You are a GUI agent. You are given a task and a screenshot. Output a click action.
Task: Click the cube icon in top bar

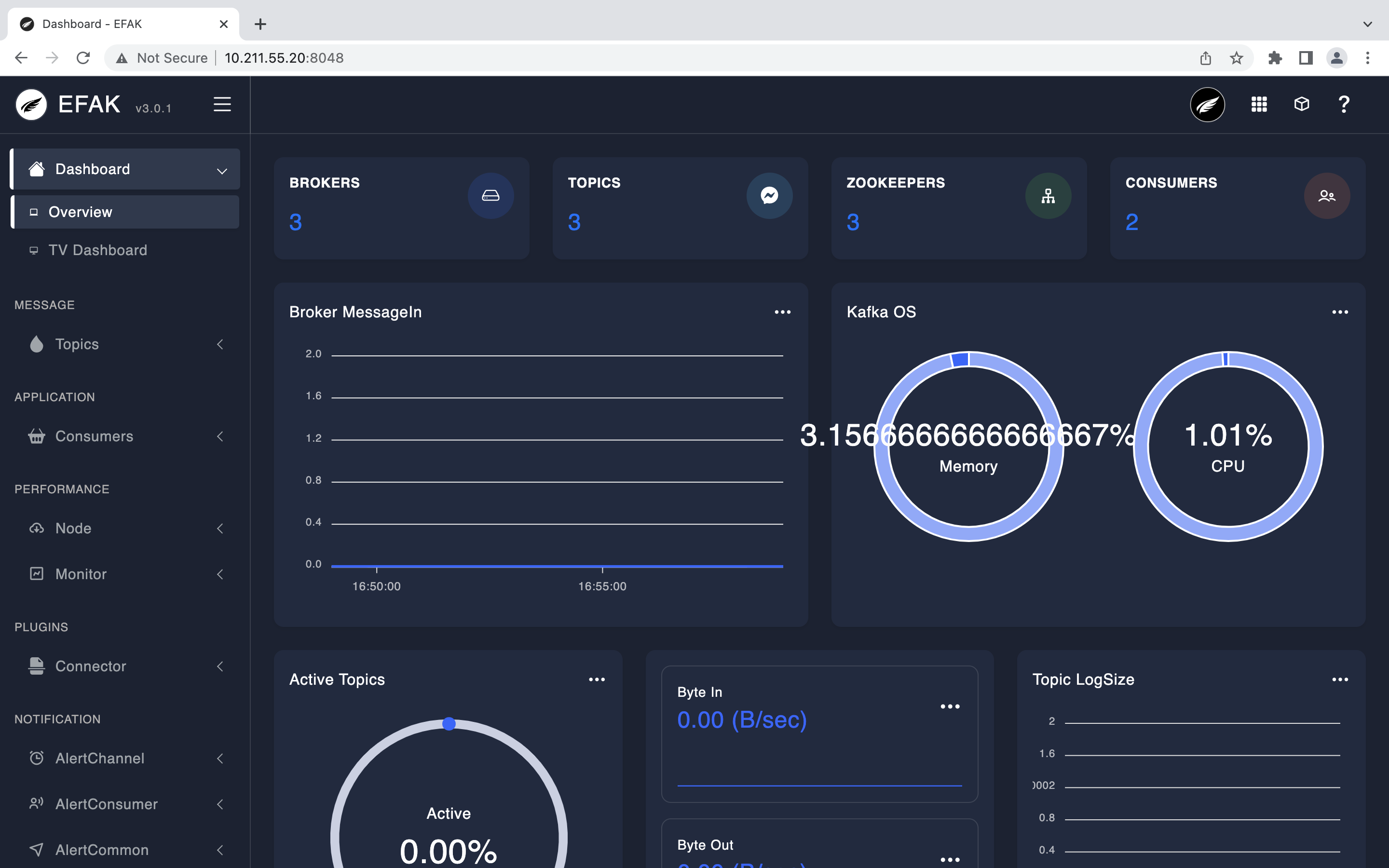(x=1301, y=104)
